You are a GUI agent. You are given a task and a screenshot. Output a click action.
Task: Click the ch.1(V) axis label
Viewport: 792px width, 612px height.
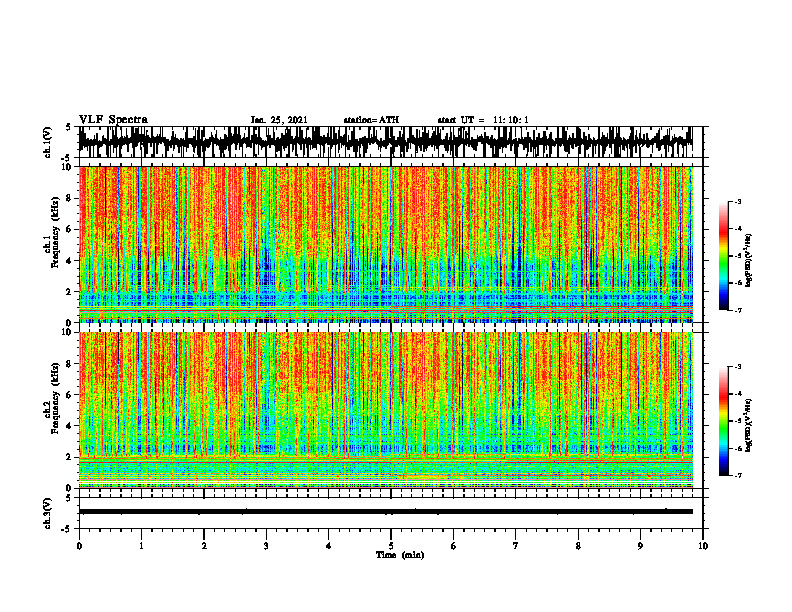[48, 142]
